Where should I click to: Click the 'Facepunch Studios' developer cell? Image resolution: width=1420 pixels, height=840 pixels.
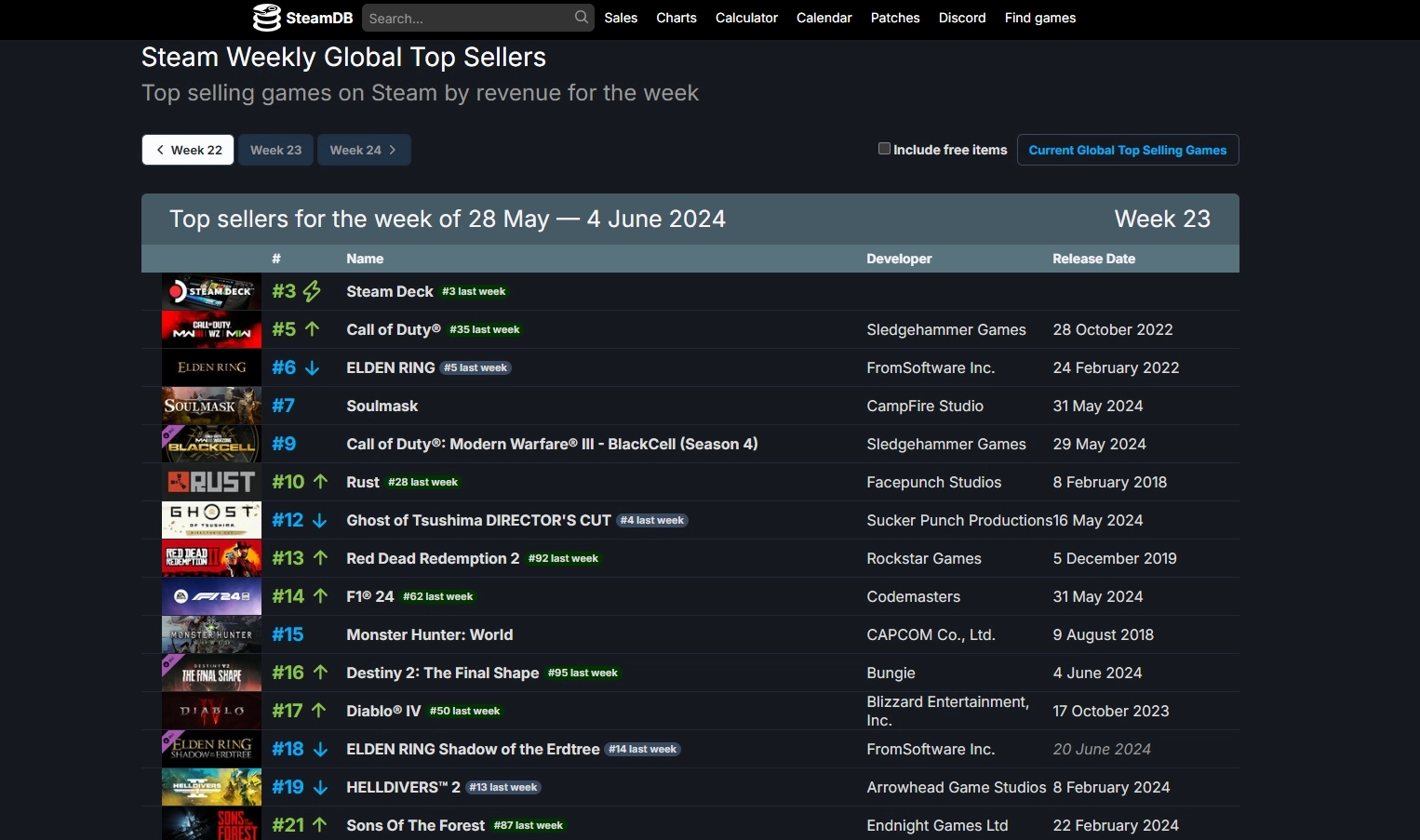[934, 482]
